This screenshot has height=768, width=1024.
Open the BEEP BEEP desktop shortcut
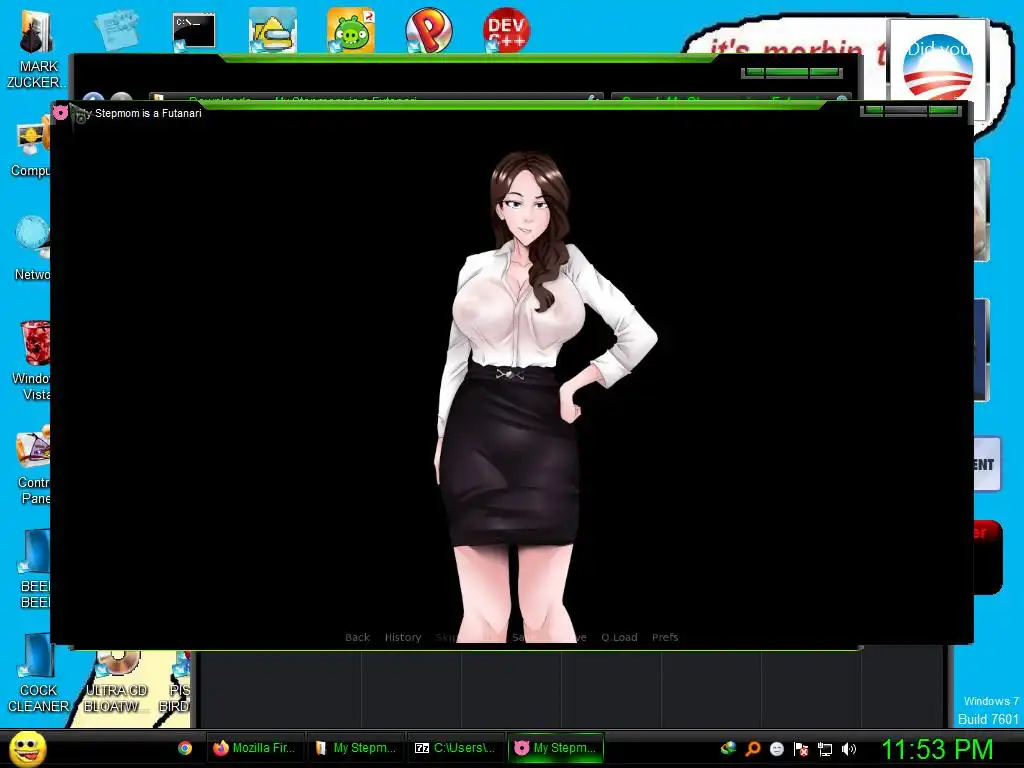[34, 568]
